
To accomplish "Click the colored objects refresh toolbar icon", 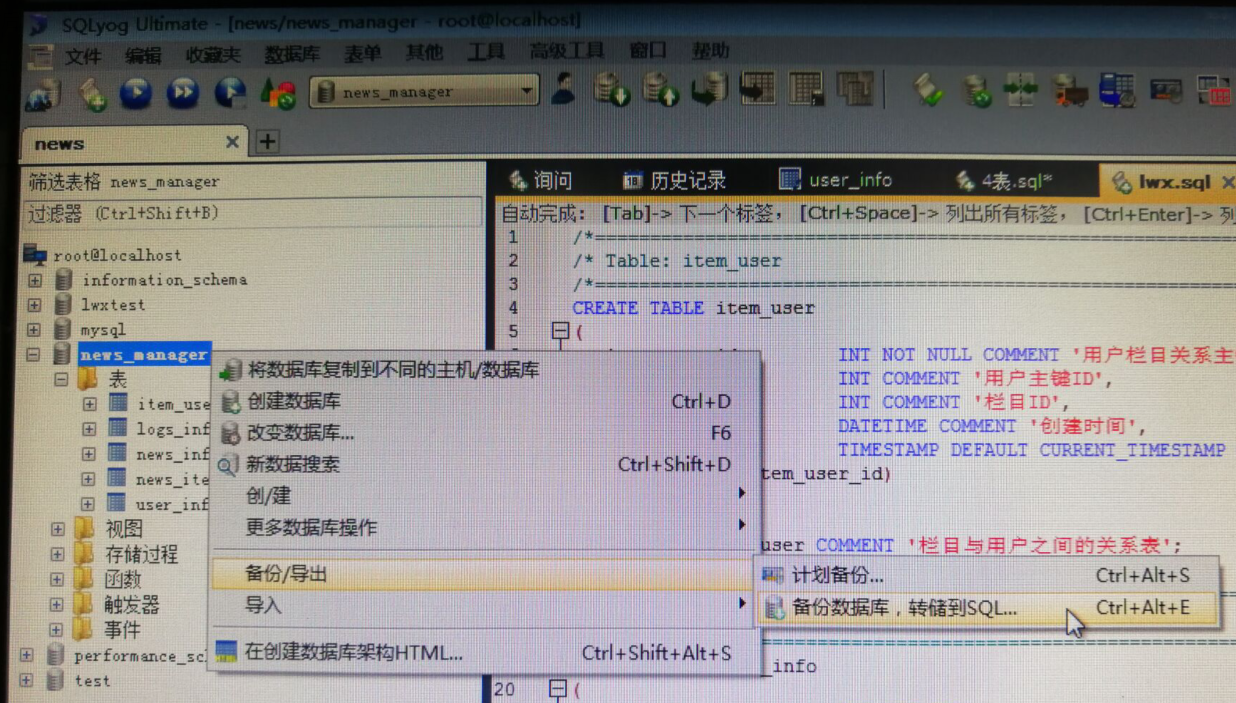I will pos(278,93).
